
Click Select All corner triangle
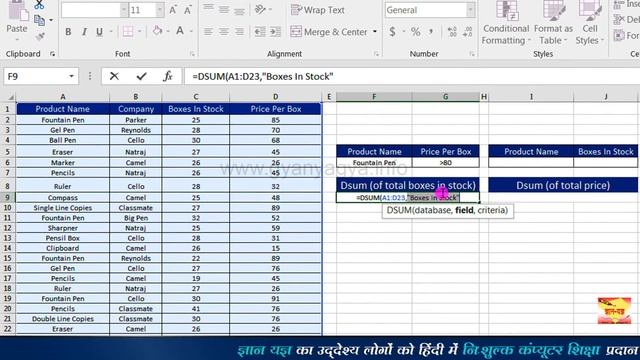tap(11, 97)
